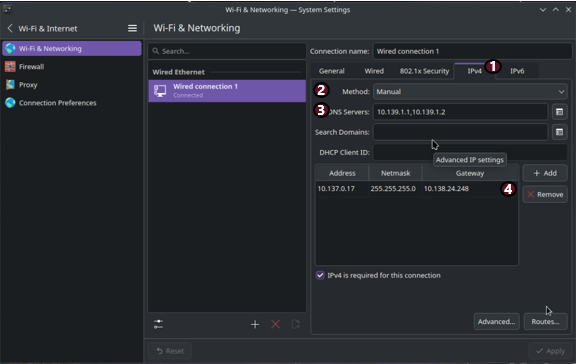
Task: Open the Routes... dialog
Action: (545, 321)
